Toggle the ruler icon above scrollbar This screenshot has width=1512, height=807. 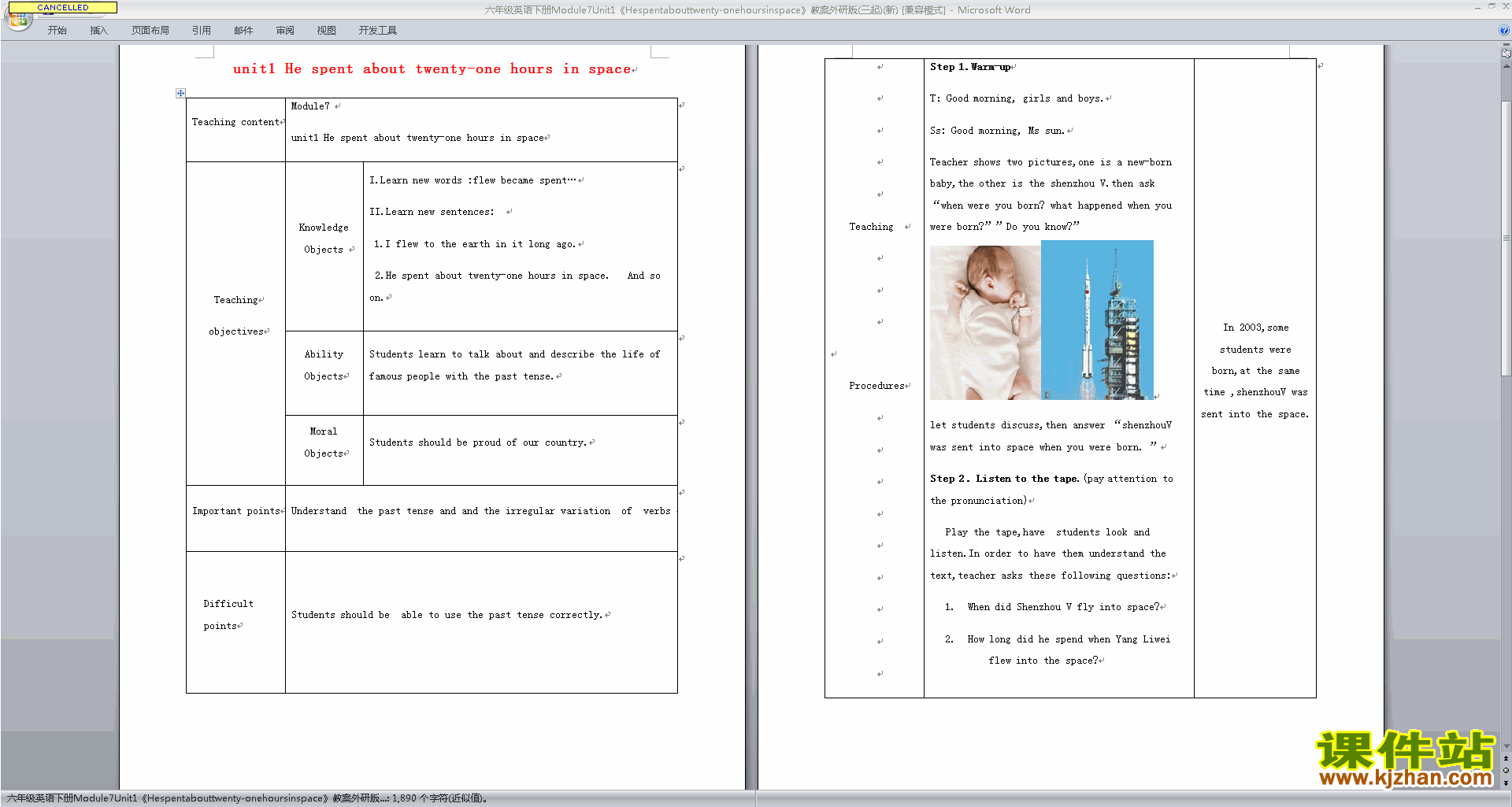[1506, 54]
